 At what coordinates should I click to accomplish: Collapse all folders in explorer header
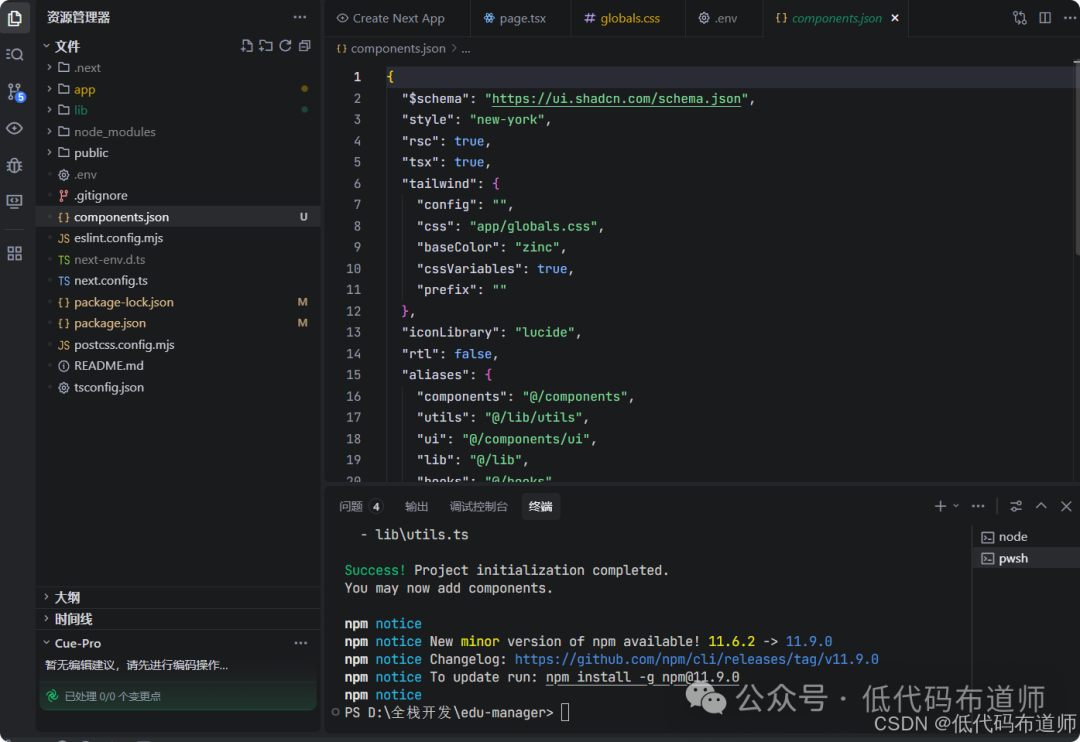coord(304,46)
